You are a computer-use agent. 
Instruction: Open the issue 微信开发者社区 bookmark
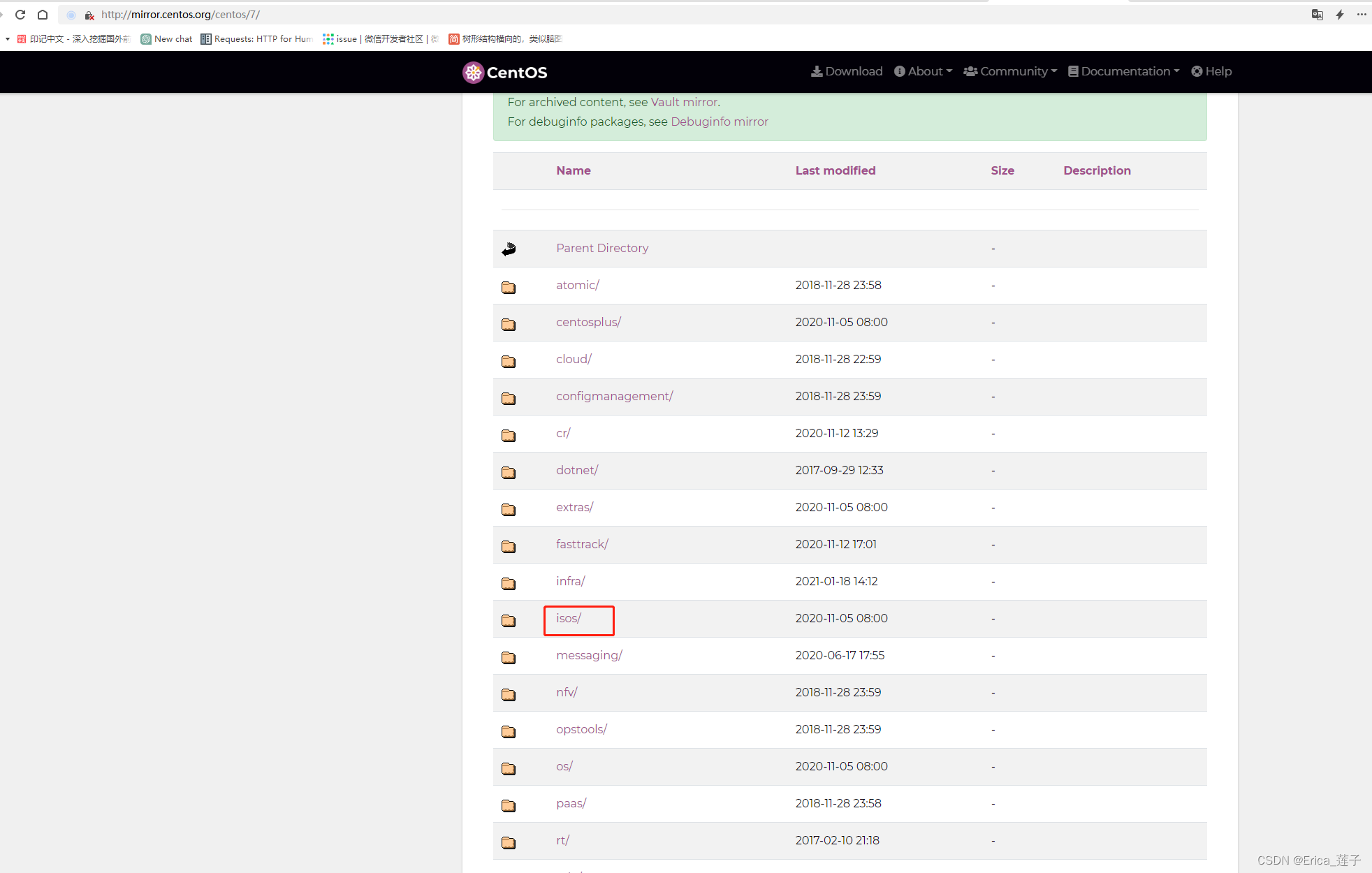click(x=381, y=39)
